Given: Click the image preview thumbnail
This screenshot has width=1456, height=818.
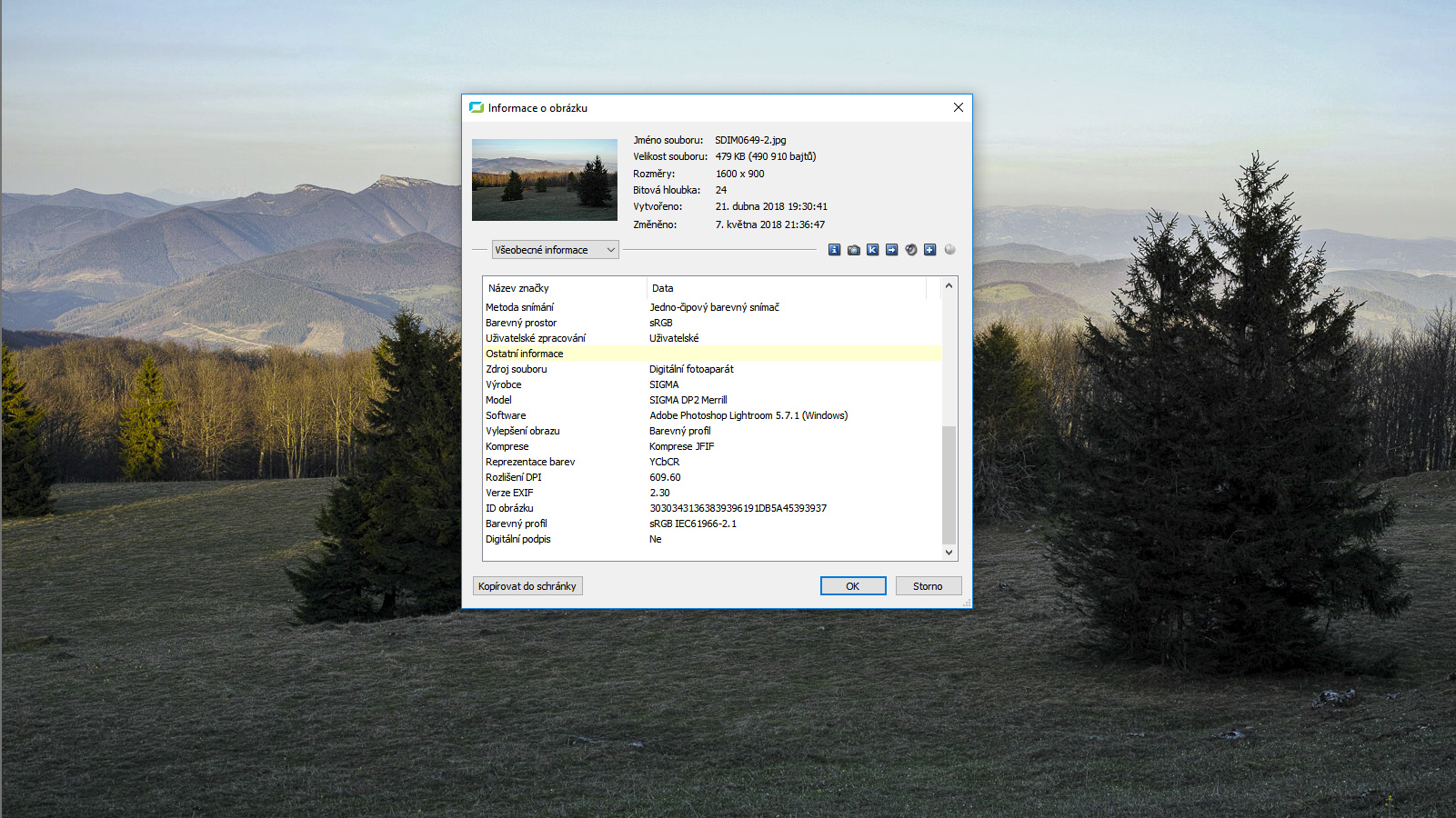Looking at the screenshot, I should click(544, 180).
